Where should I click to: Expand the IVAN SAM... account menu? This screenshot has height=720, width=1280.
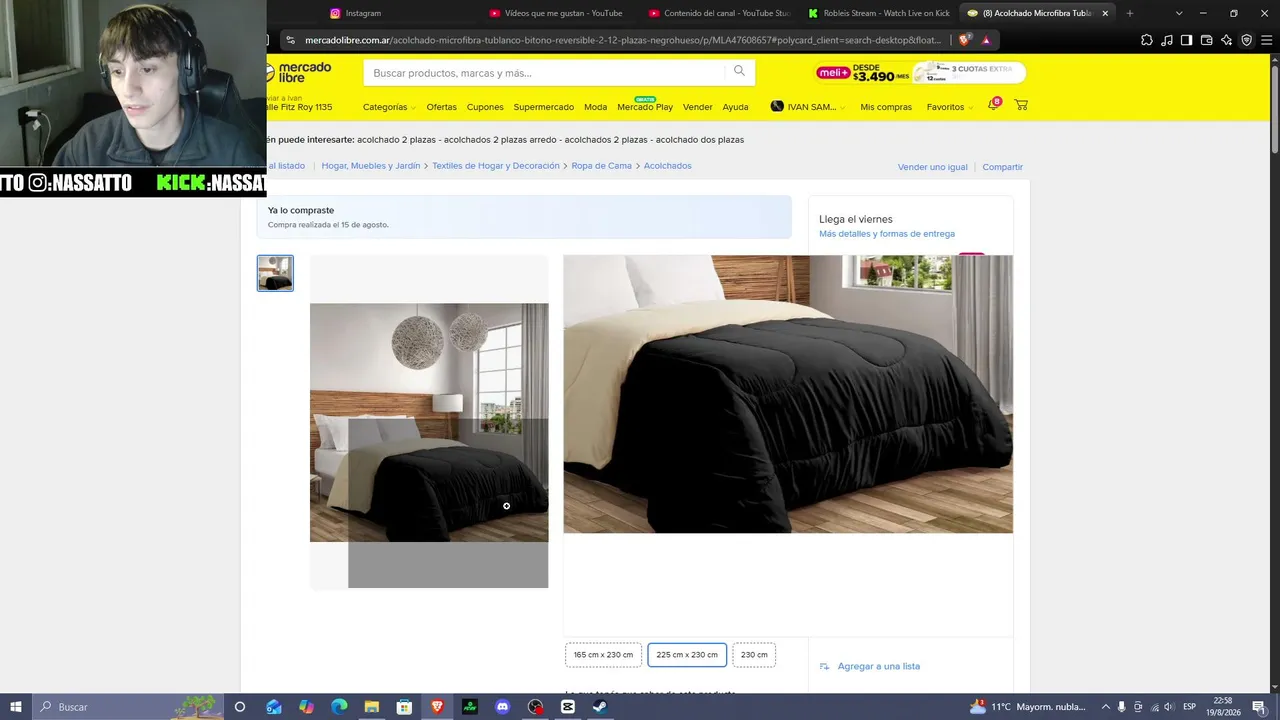(x=808, y=107)
